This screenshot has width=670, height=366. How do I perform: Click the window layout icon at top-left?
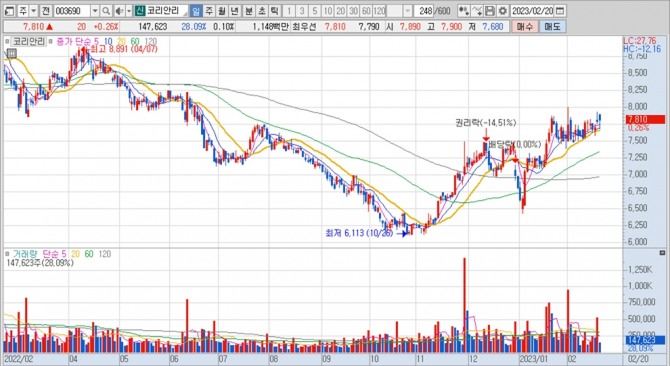click(9, 11)
